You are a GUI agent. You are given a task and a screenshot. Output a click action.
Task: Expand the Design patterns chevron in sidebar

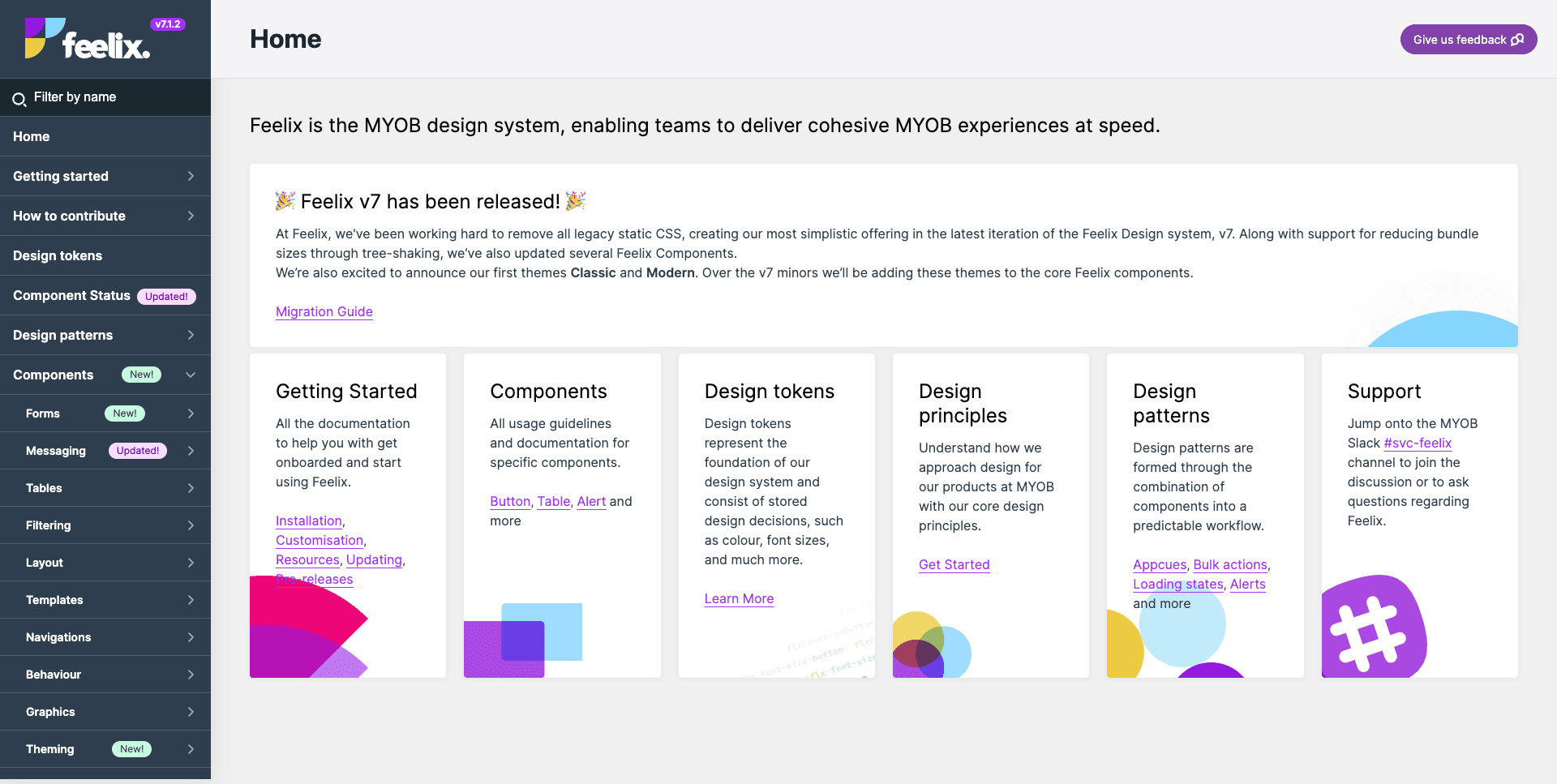click(191, 335)
